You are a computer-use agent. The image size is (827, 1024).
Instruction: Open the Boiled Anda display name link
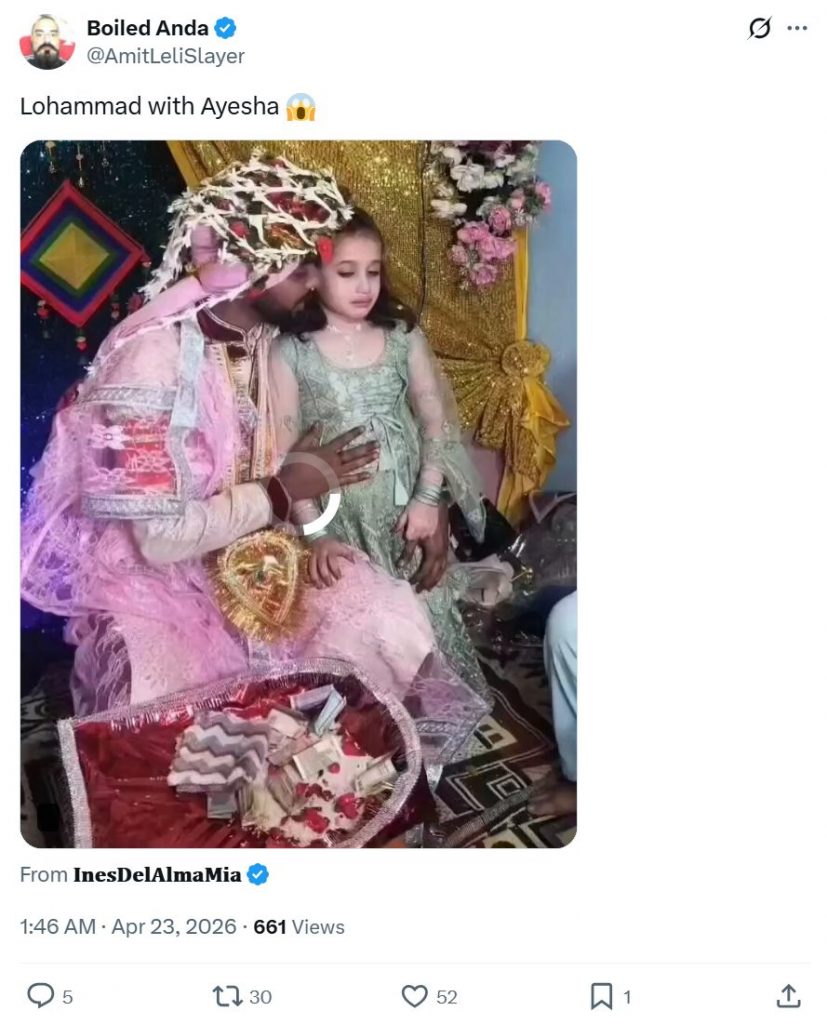[147, 29]
